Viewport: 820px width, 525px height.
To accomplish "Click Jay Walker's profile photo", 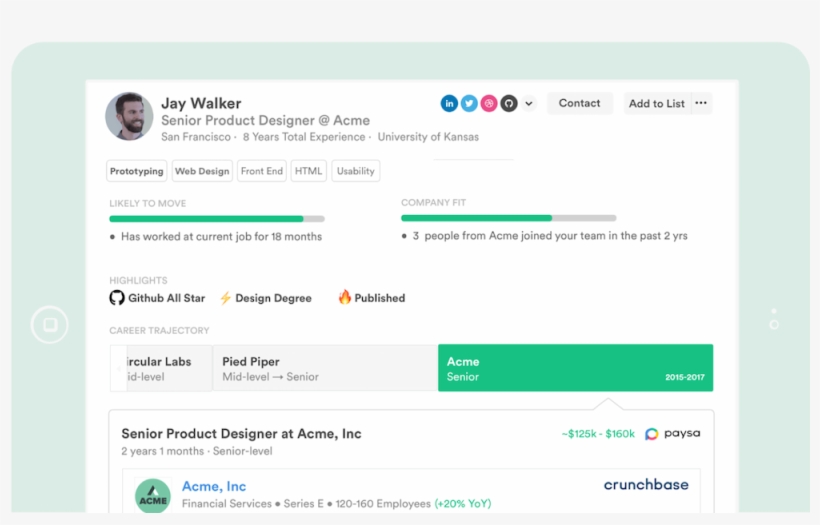I will 129,117.
